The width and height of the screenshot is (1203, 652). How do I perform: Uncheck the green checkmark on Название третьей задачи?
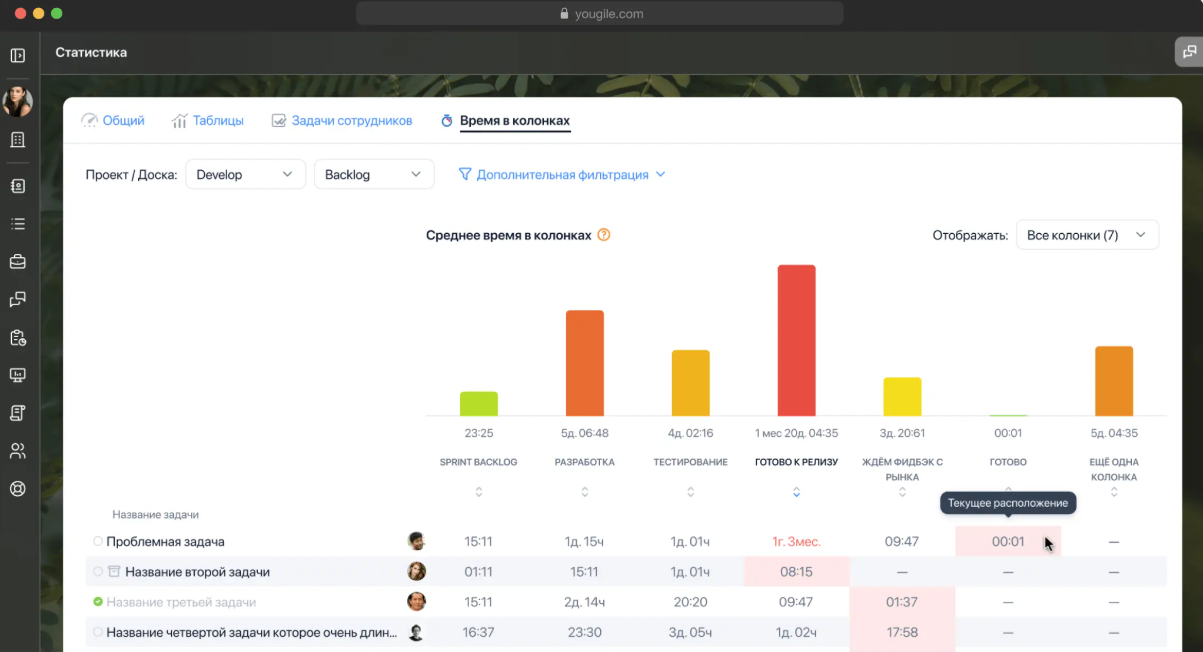(x=98, y=602)
